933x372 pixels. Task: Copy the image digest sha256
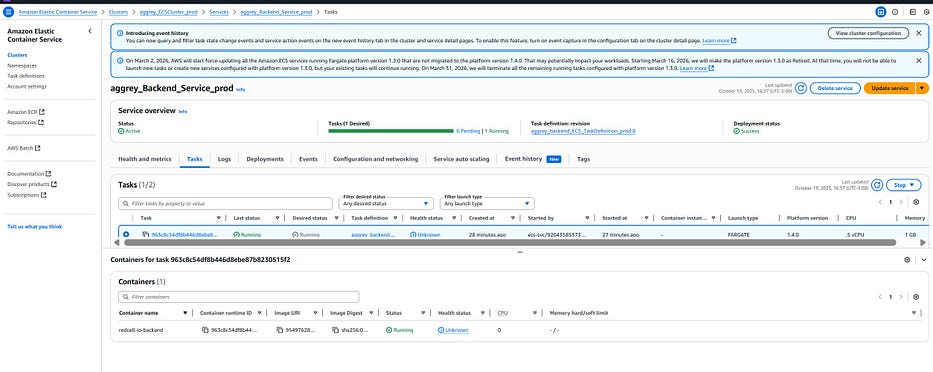(335, 330)
